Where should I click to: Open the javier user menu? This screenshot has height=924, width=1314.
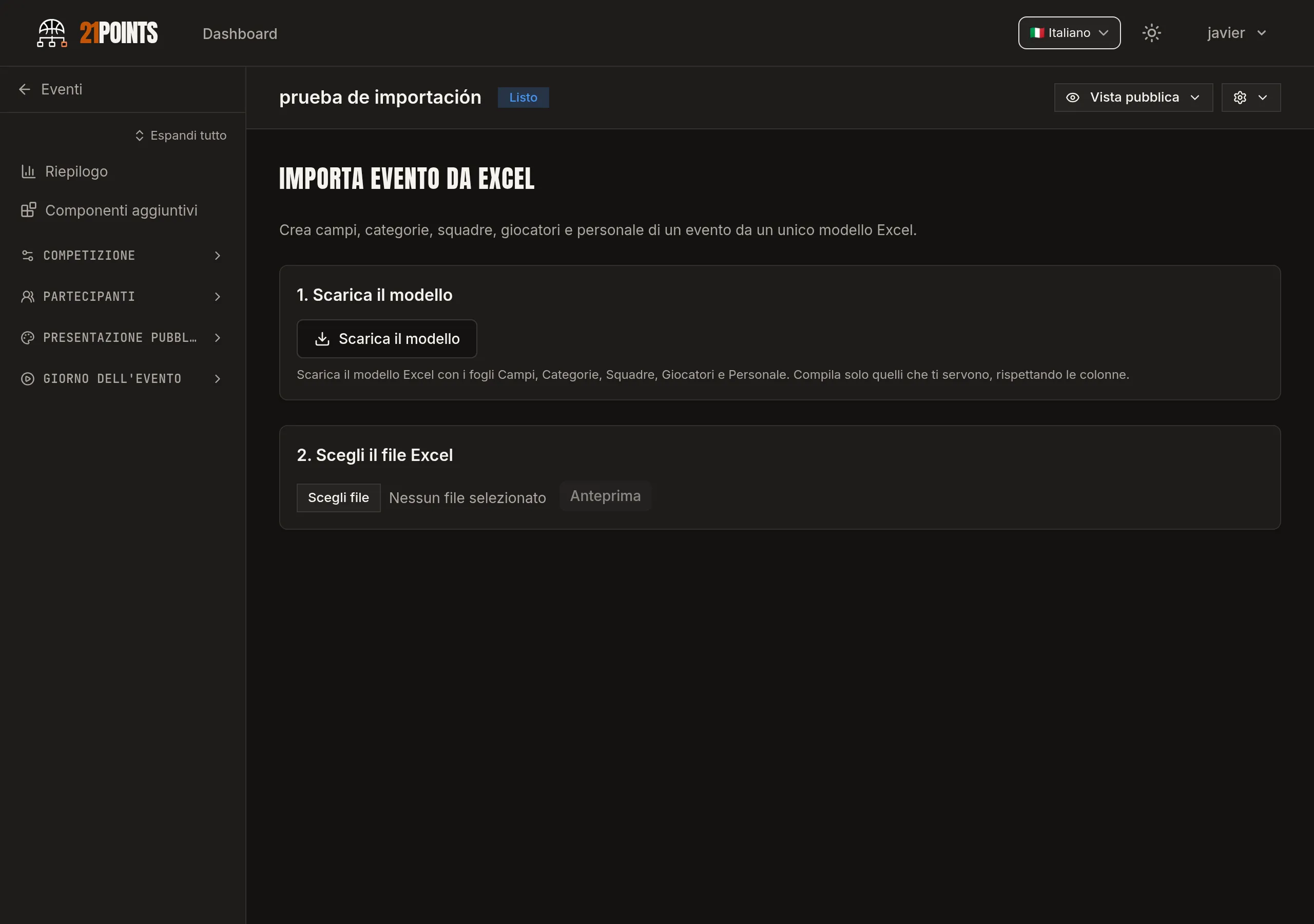pyautogui.click(x=1236, y=33)
